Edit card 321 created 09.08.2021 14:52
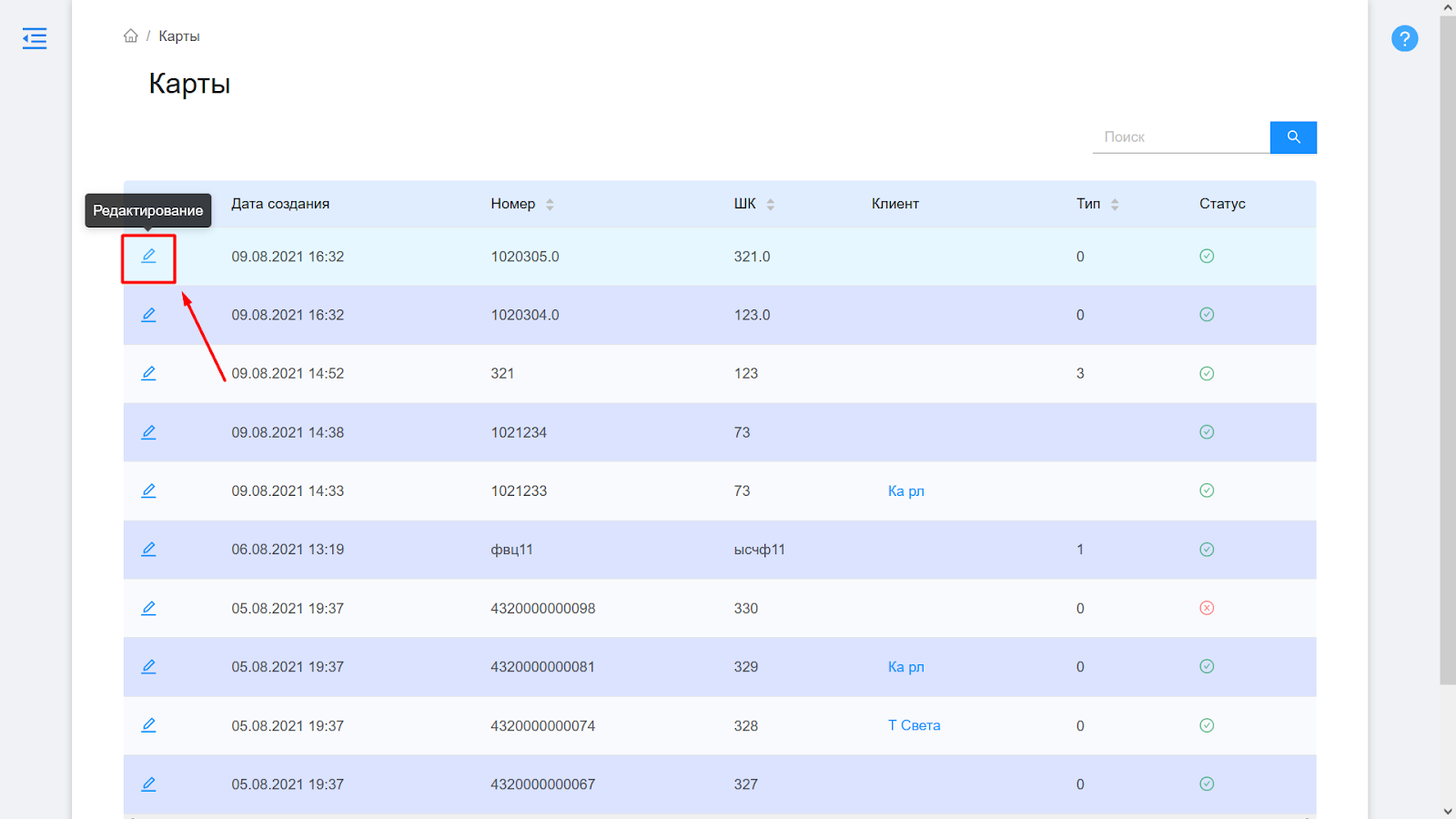This screenshot has width=1456, height=819. (148, 373)
